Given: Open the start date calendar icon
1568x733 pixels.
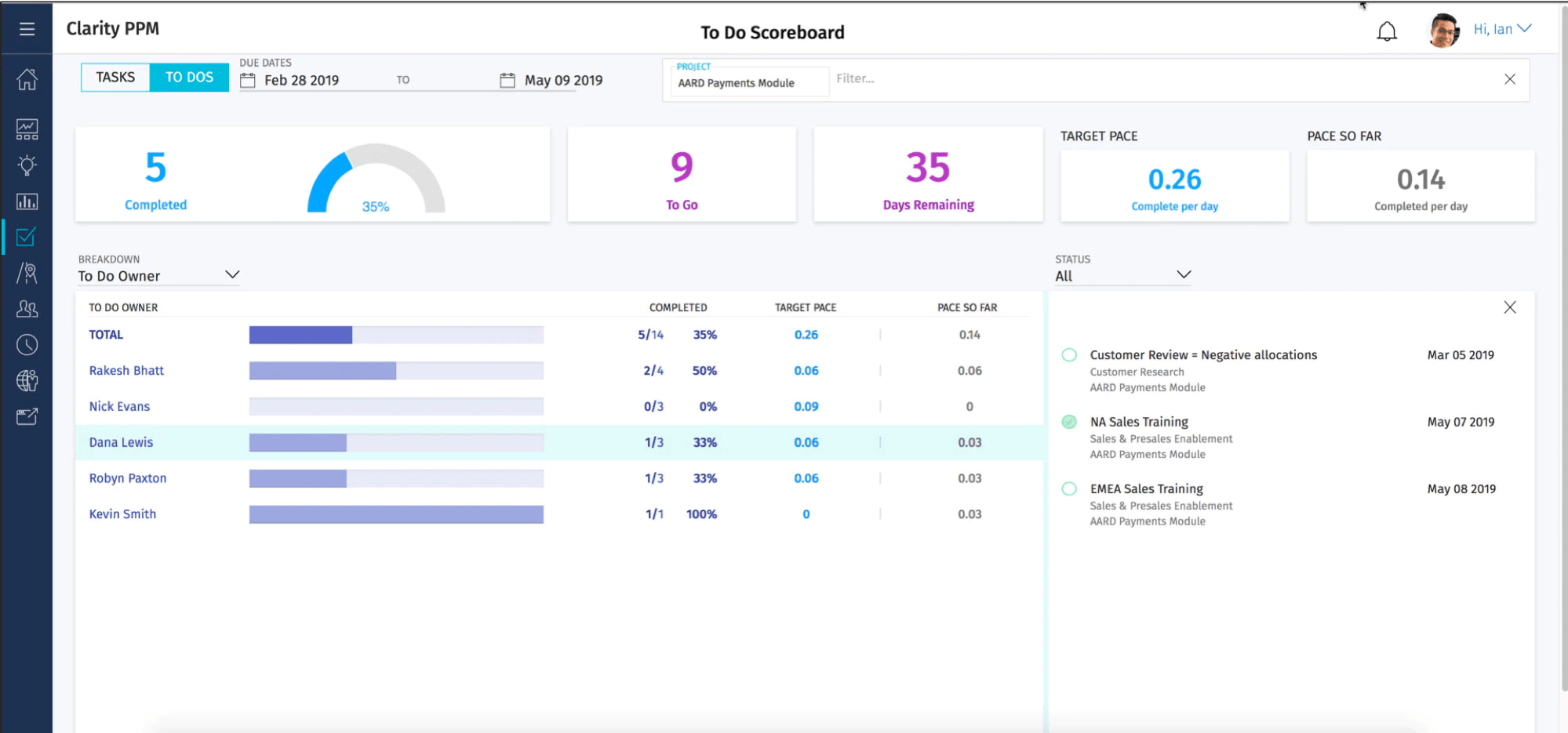Looking at the screenshot, I should coord(248,80).
